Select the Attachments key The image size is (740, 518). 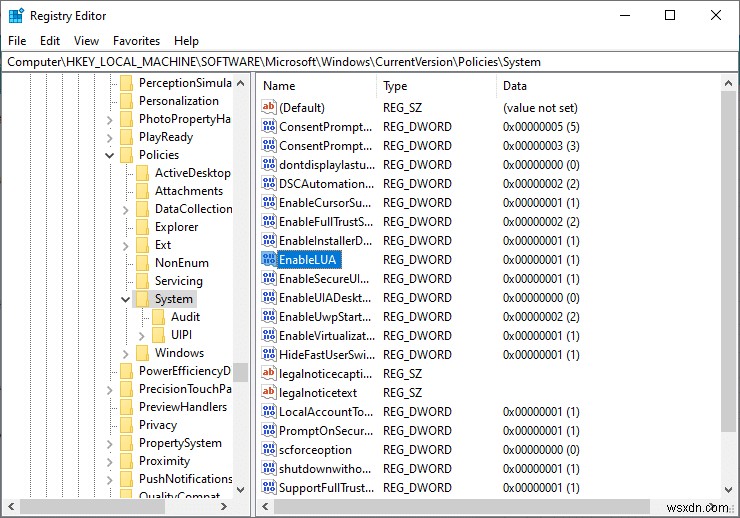click(189, 191)
